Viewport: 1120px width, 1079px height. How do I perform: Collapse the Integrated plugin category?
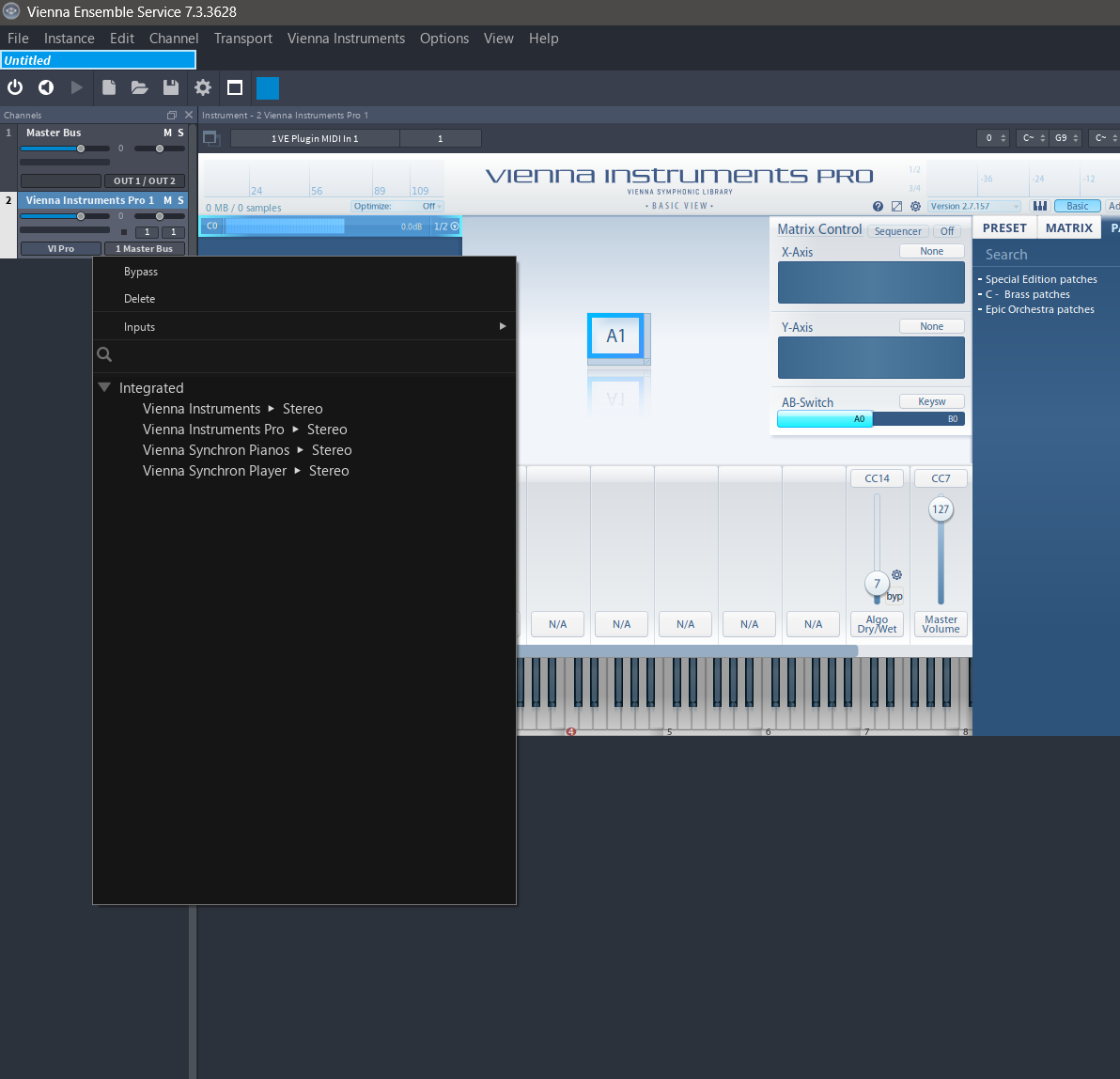(104, 387)
